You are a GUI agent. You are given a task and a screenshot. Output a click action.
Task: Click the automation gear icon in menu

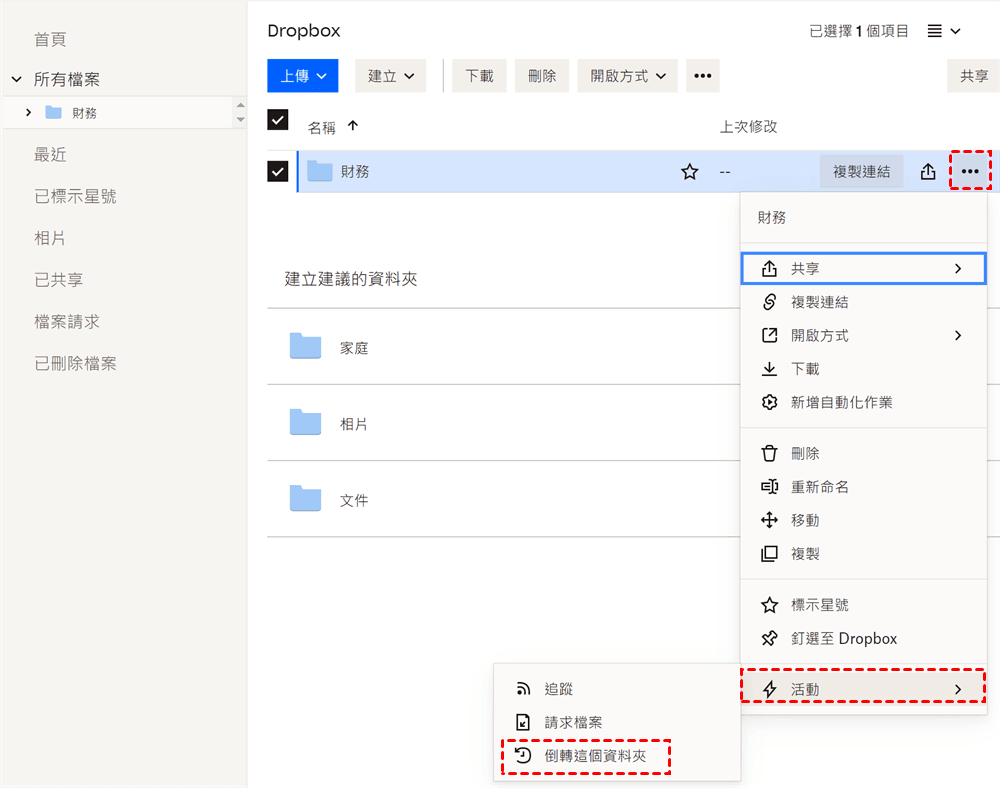pyautogui.click(x=770, y=402)
